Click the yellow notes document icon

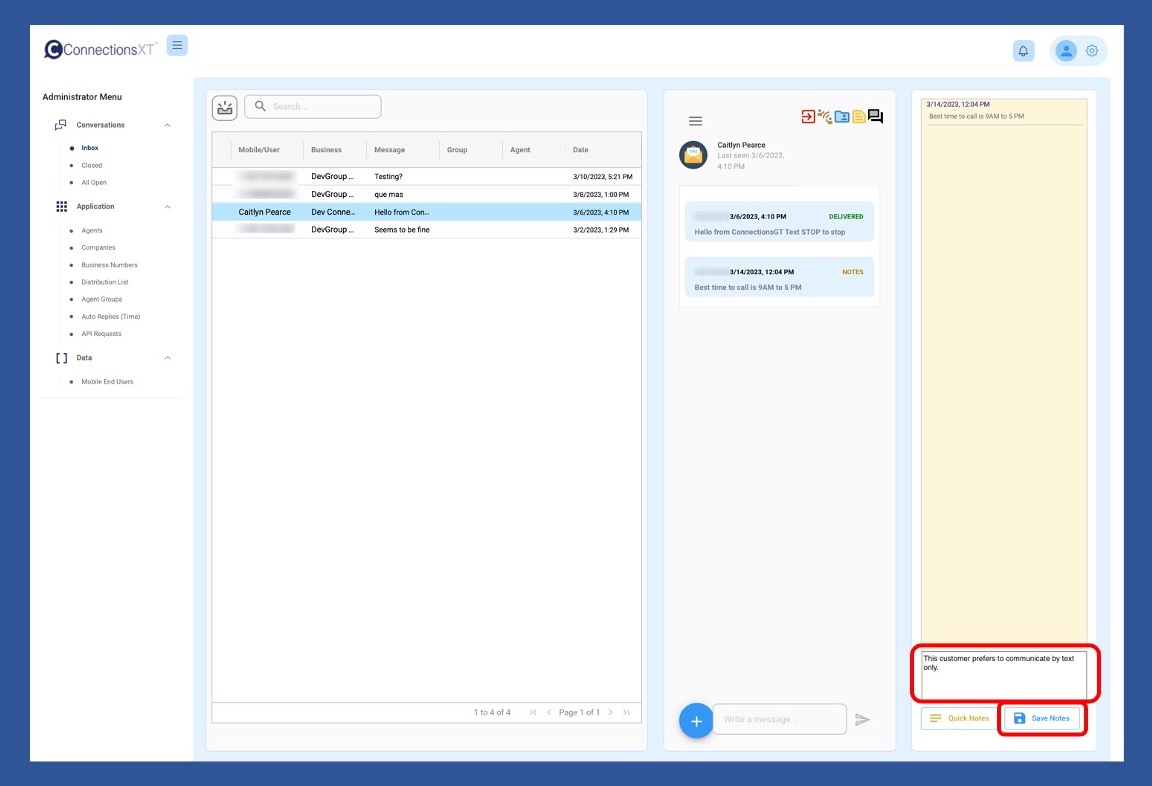click(x=858, y=117)
